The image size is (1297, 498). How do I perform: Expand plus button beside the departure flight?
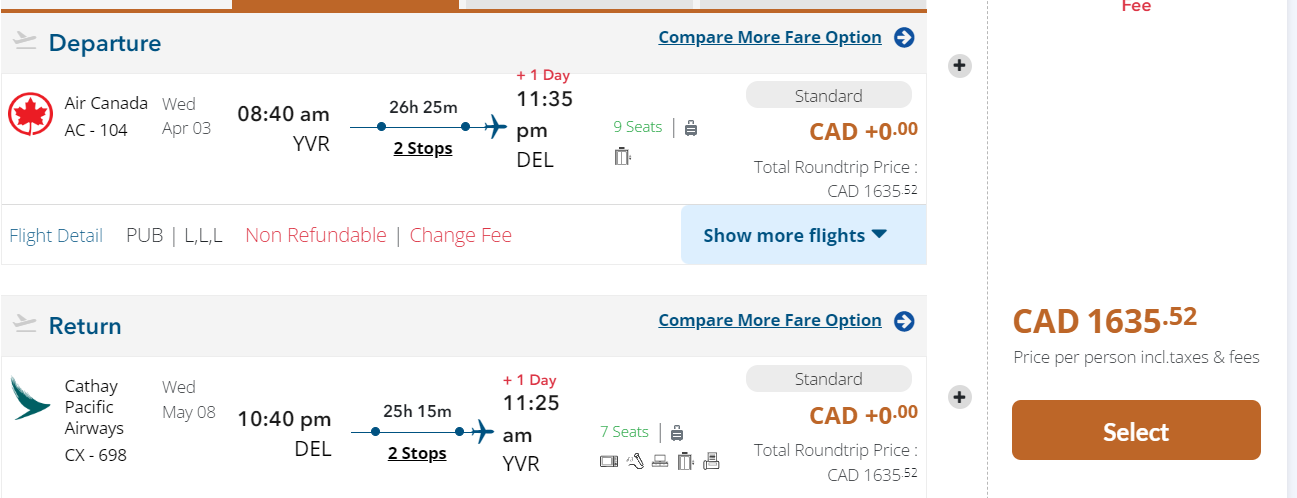[x=959, y=66]
